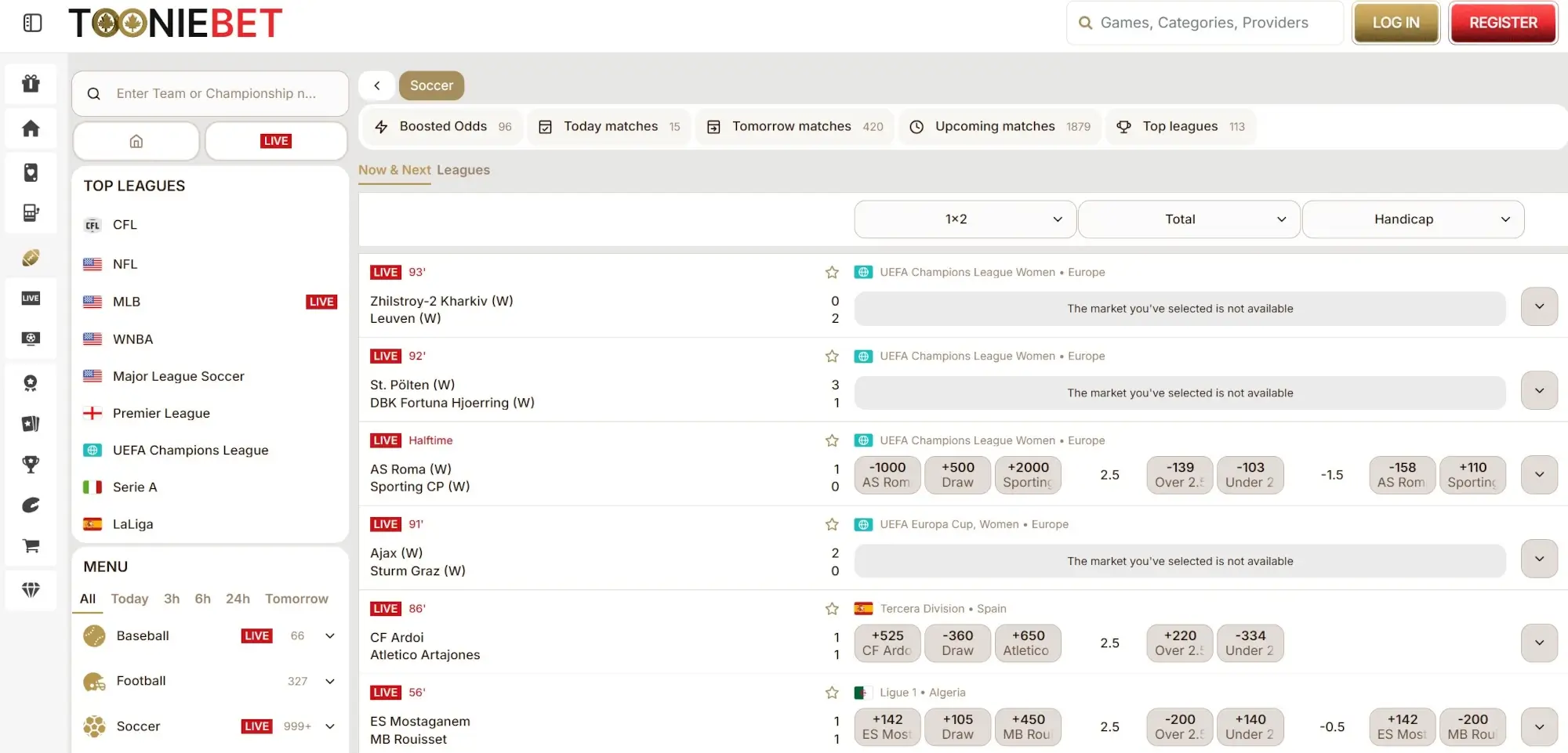1568x753 pixels.
Task: Favorite the AS Roma vs Sporting CP match
Action: click(832, 440)
